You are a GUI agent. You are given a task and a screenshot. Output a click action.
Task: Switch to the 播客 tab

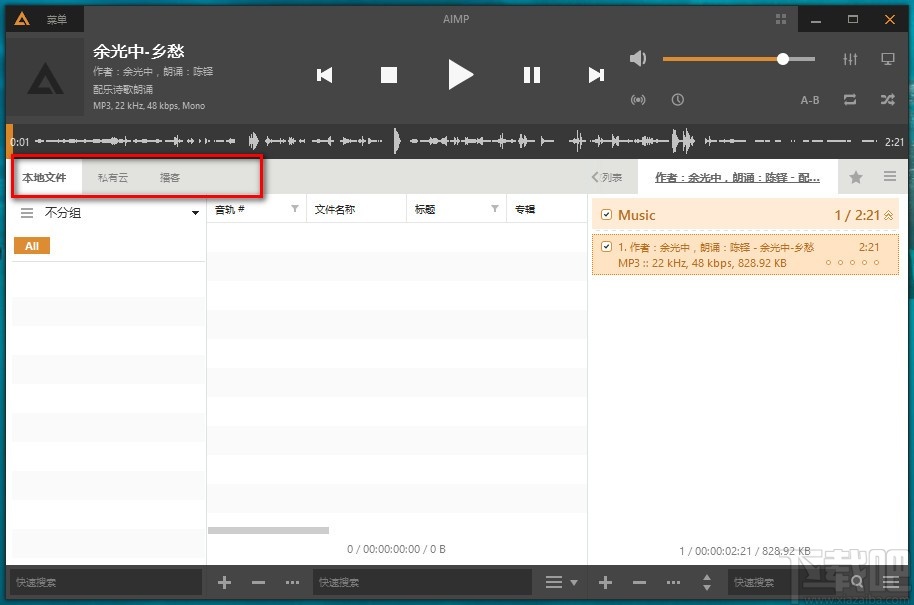tap(169, 176)
